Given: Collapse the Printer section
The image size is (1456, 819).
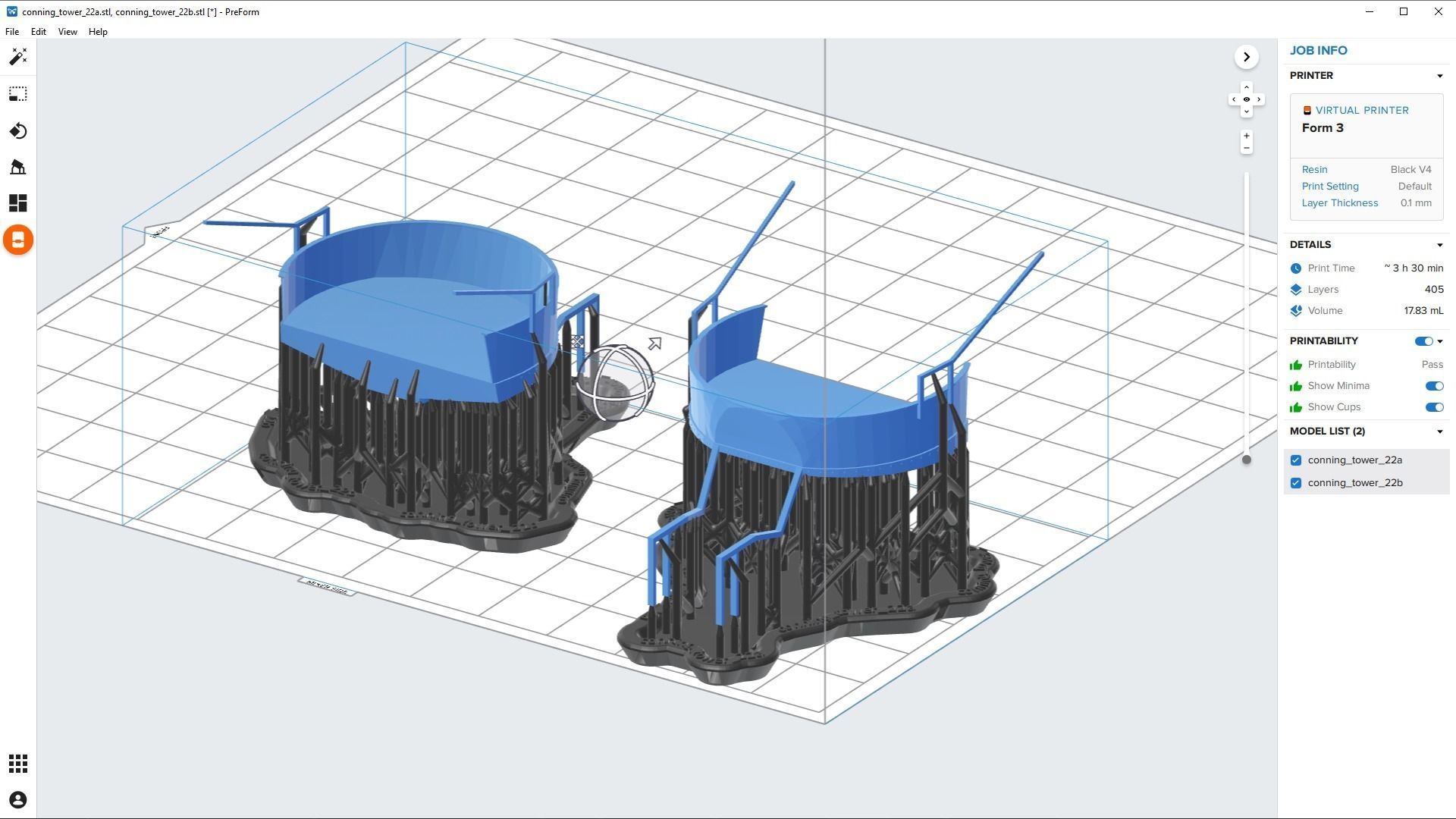Looking at the screenshot, I should click(1439, 76).
